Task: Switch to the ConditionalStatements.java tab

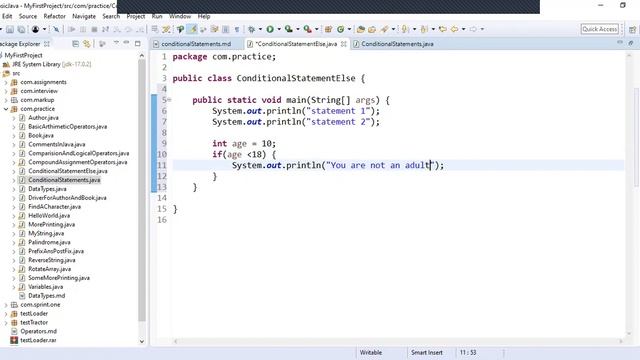Action: 397,44
